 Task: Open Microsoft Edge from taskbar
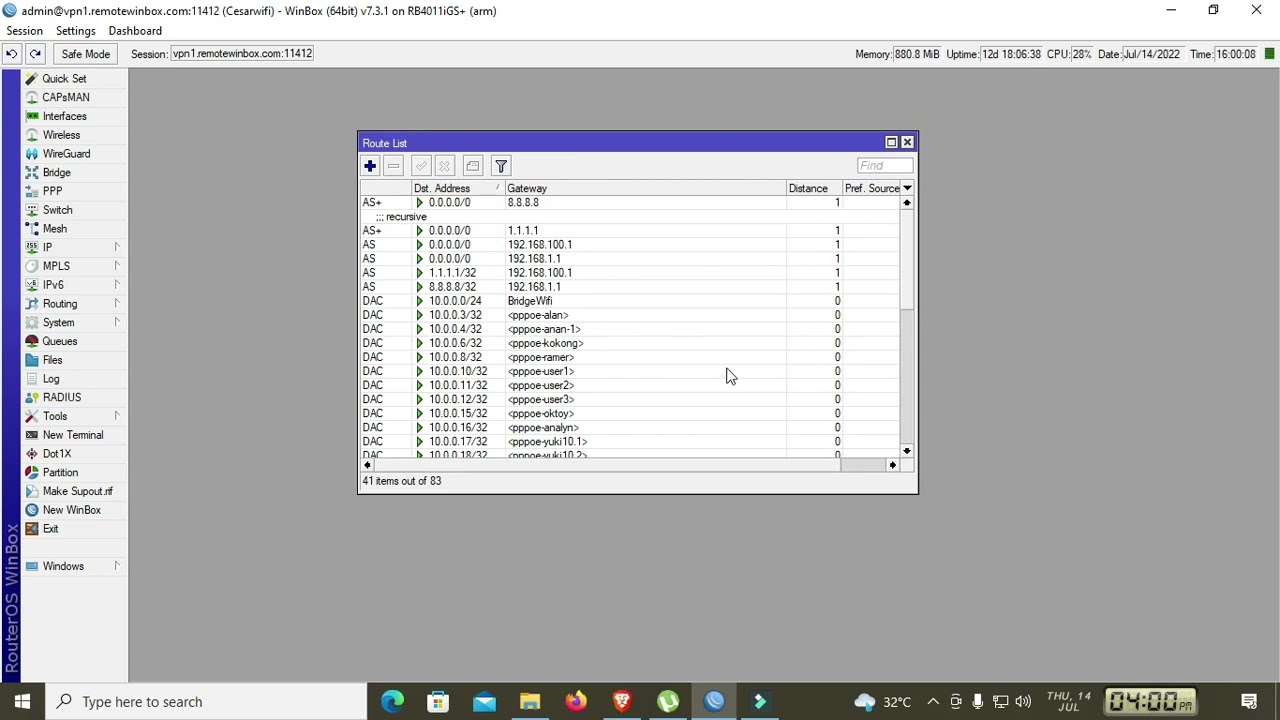pyautogui.click(x=392, y=702)
